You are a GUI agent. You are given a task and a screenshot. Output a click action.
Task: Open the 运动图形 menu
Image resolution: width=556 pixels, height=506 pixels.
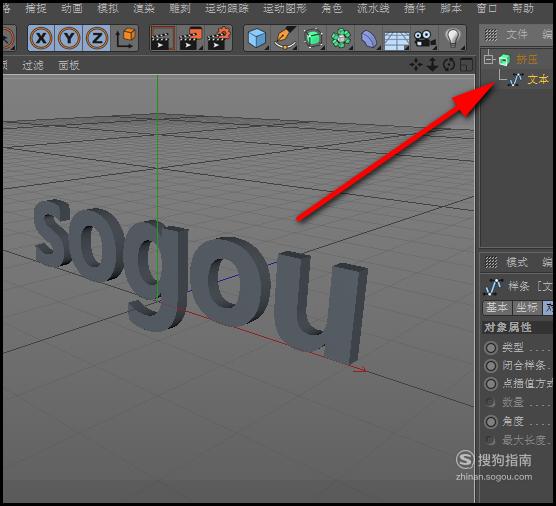(x=285, y=8)
